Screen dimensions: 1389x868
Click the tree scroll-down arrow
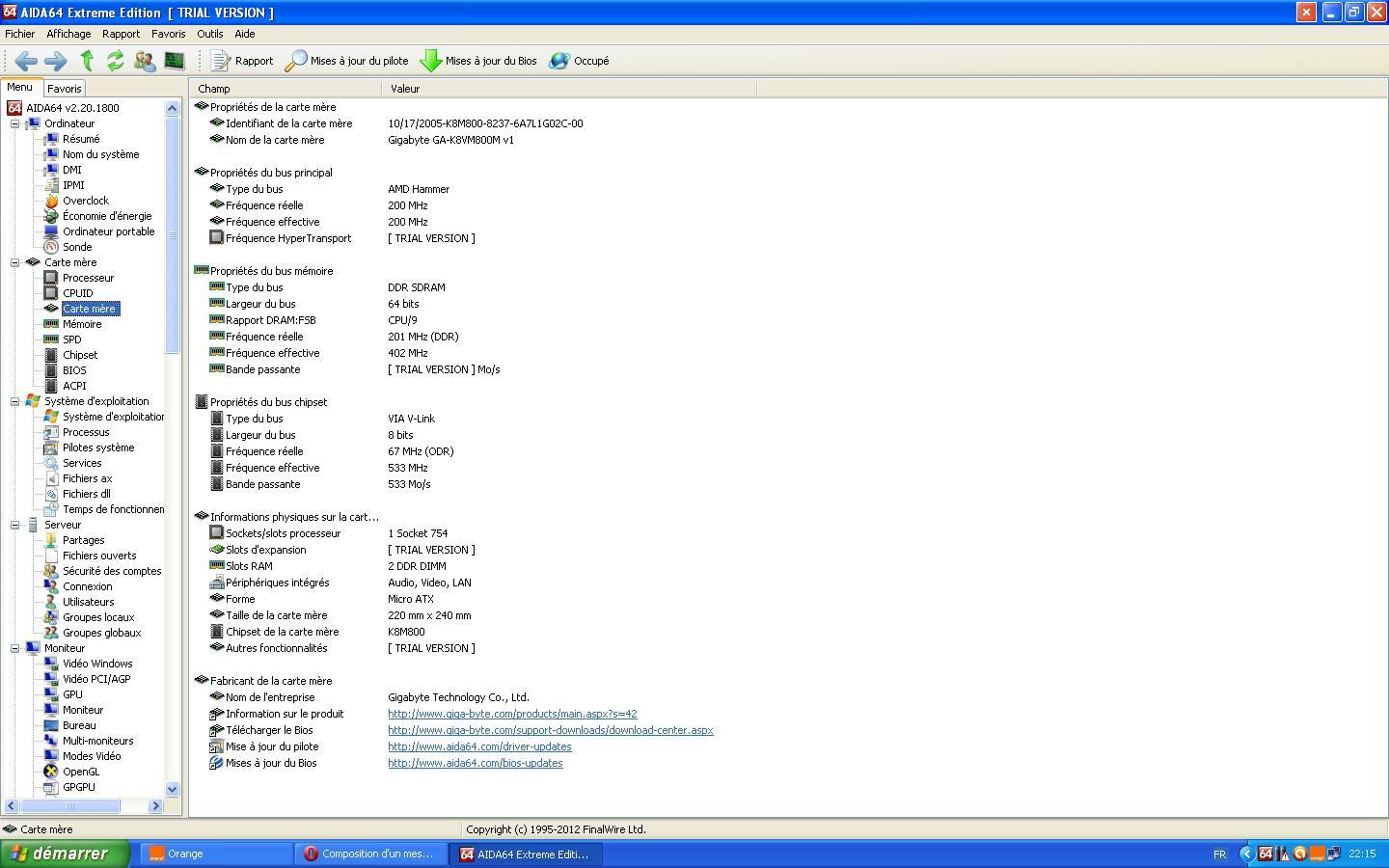click(x=173, y=789)
